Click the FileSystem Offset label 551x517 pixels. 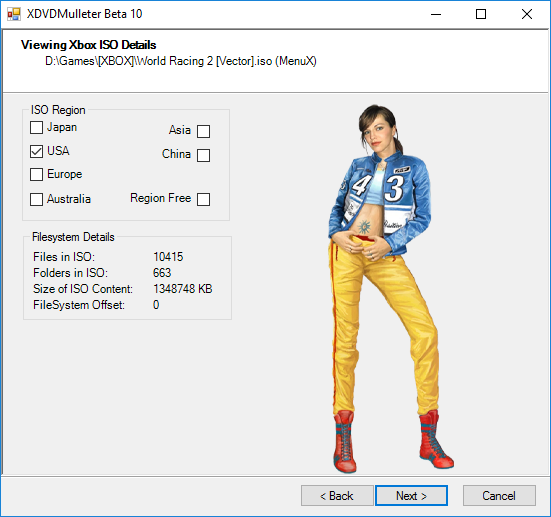click(x=79, y=305)
